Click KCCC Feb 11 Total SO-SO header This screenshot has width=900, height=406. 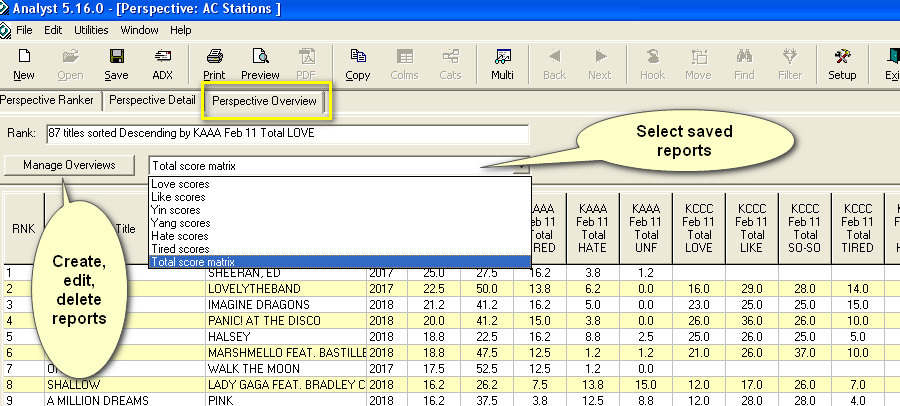coord(805,229)
